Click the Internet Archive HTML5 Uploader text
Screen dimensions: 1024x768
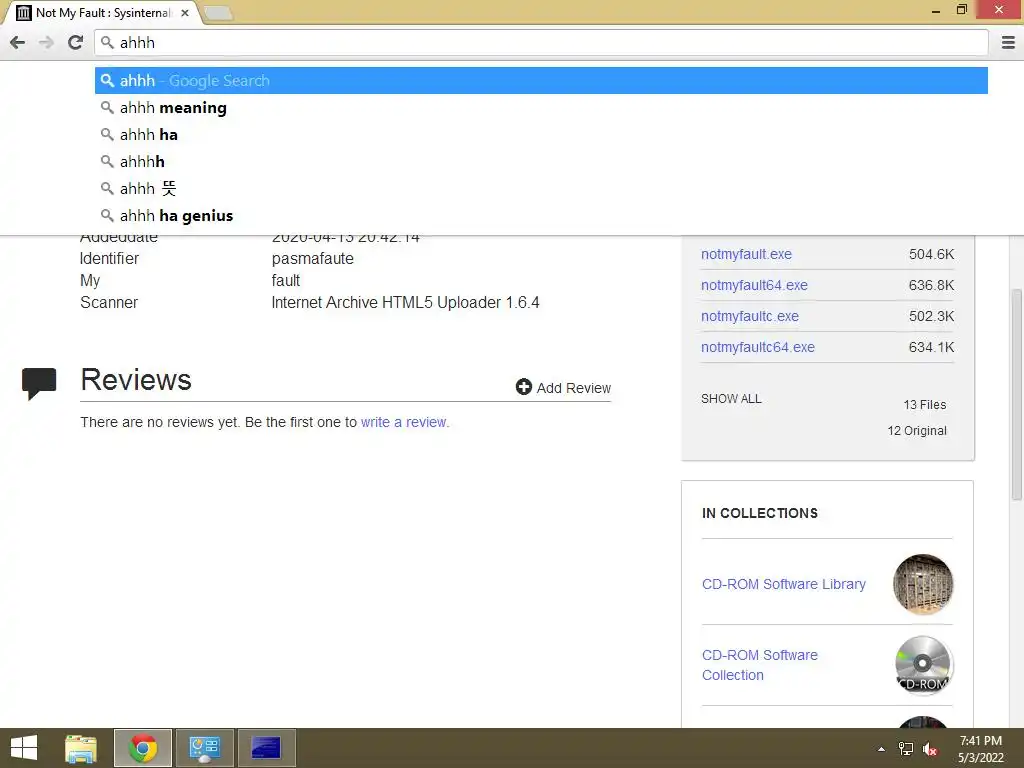(x=406, y=302)
